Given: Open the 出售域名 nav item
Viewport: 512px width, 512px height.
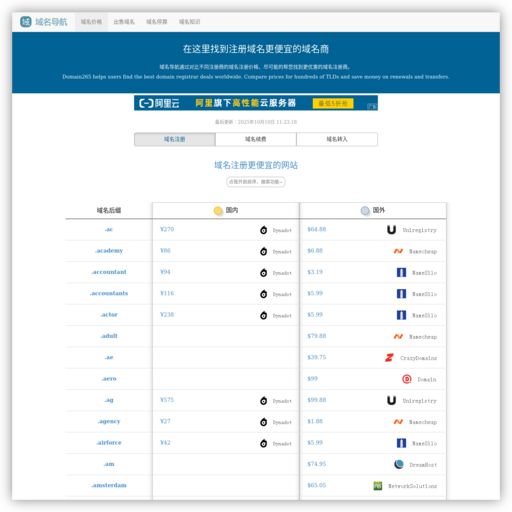Looking at the screenshot, I should coord(124,22).
